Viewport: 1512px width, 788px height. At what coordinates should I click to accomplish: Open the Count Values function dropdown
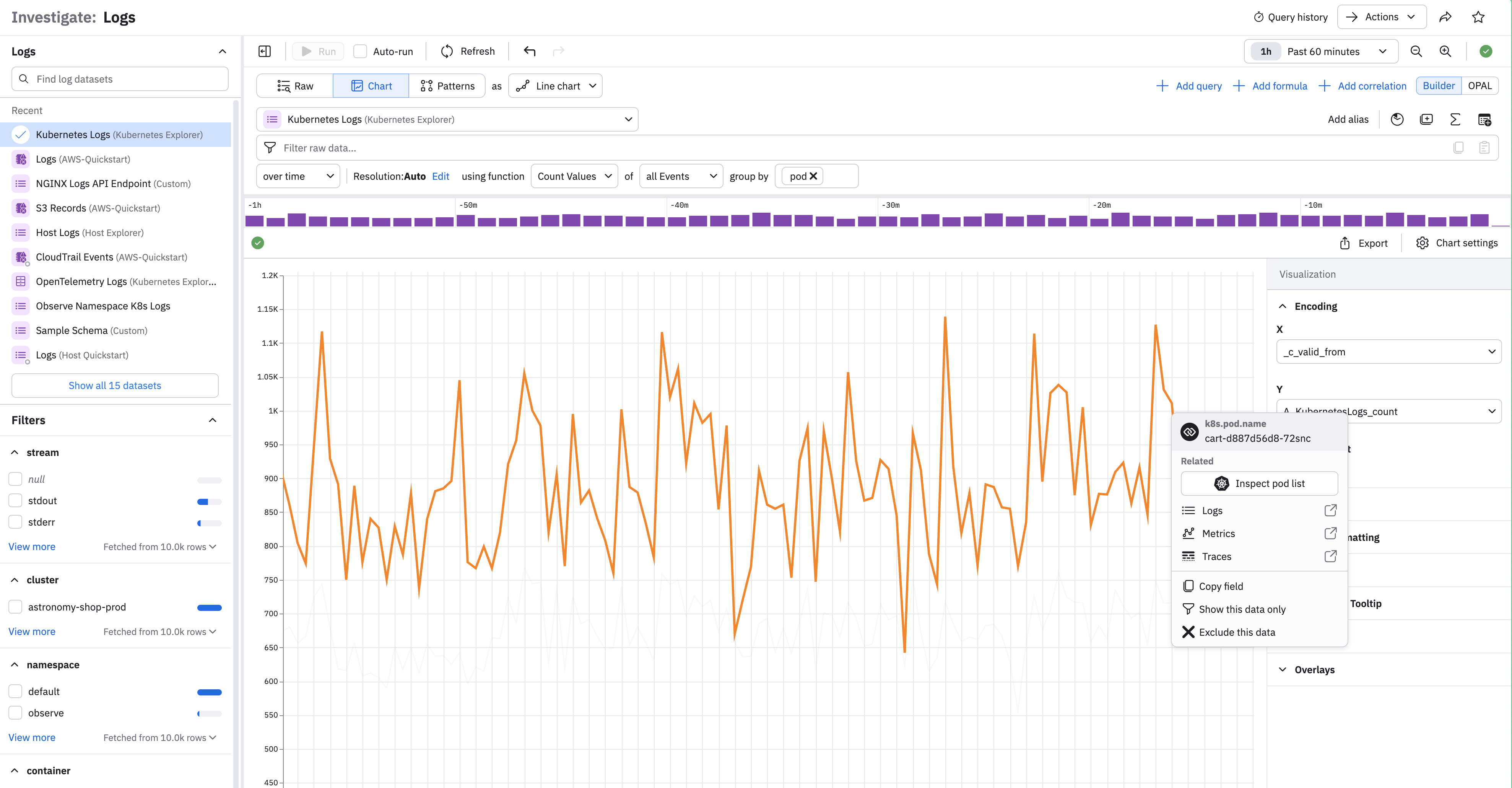574,176
